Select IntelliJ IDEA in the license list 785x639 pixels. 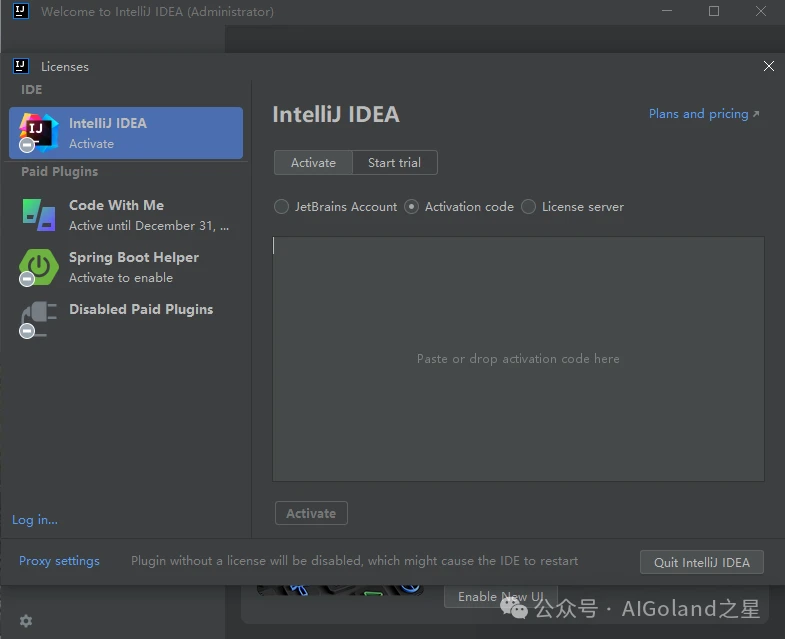point(126,133)
